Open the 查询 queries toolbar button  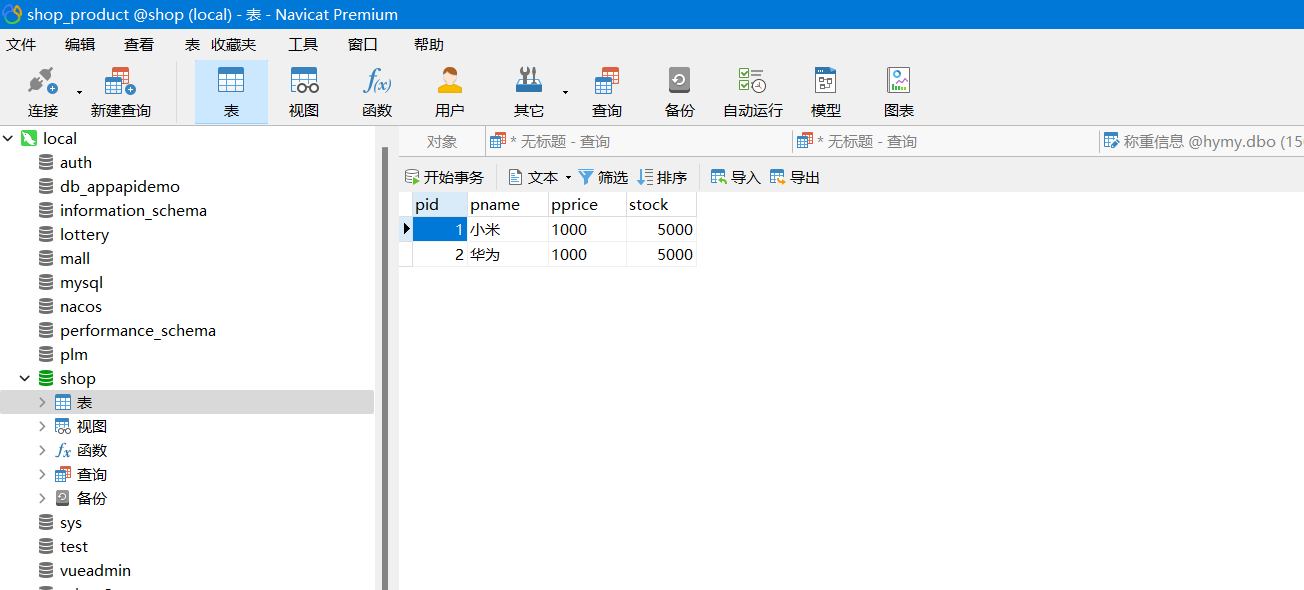607,92
